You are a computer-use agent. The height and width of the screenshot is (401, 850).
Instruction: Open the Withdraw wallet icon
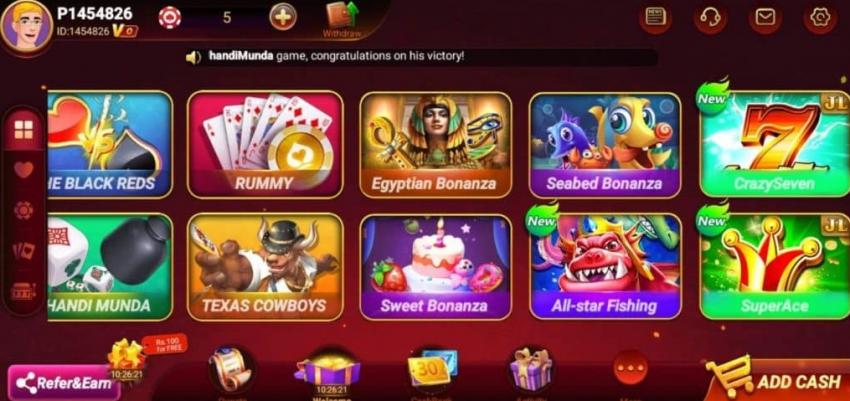click(341, 19)
